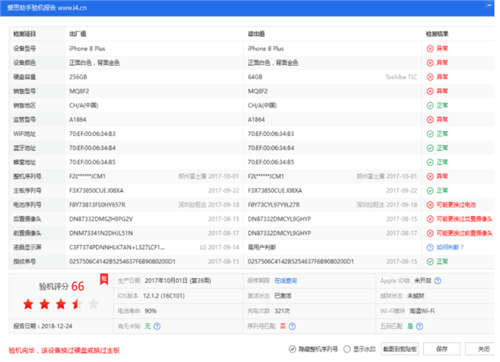The height and width of the screenshot is (362, 500).
Task: Click the green check icon for 蓝牙地址
Action: pos(430,148)
